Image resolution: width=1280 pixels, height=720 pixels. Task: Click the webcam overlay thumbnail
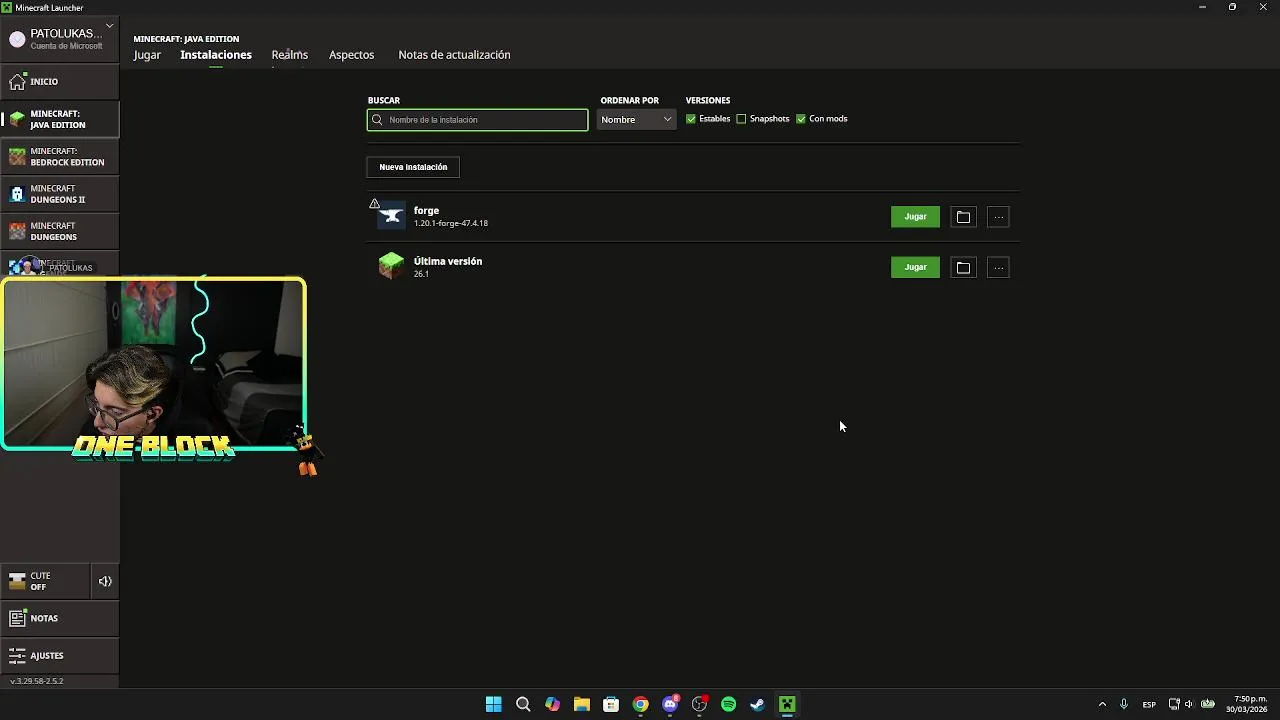(x=154, y=364)
